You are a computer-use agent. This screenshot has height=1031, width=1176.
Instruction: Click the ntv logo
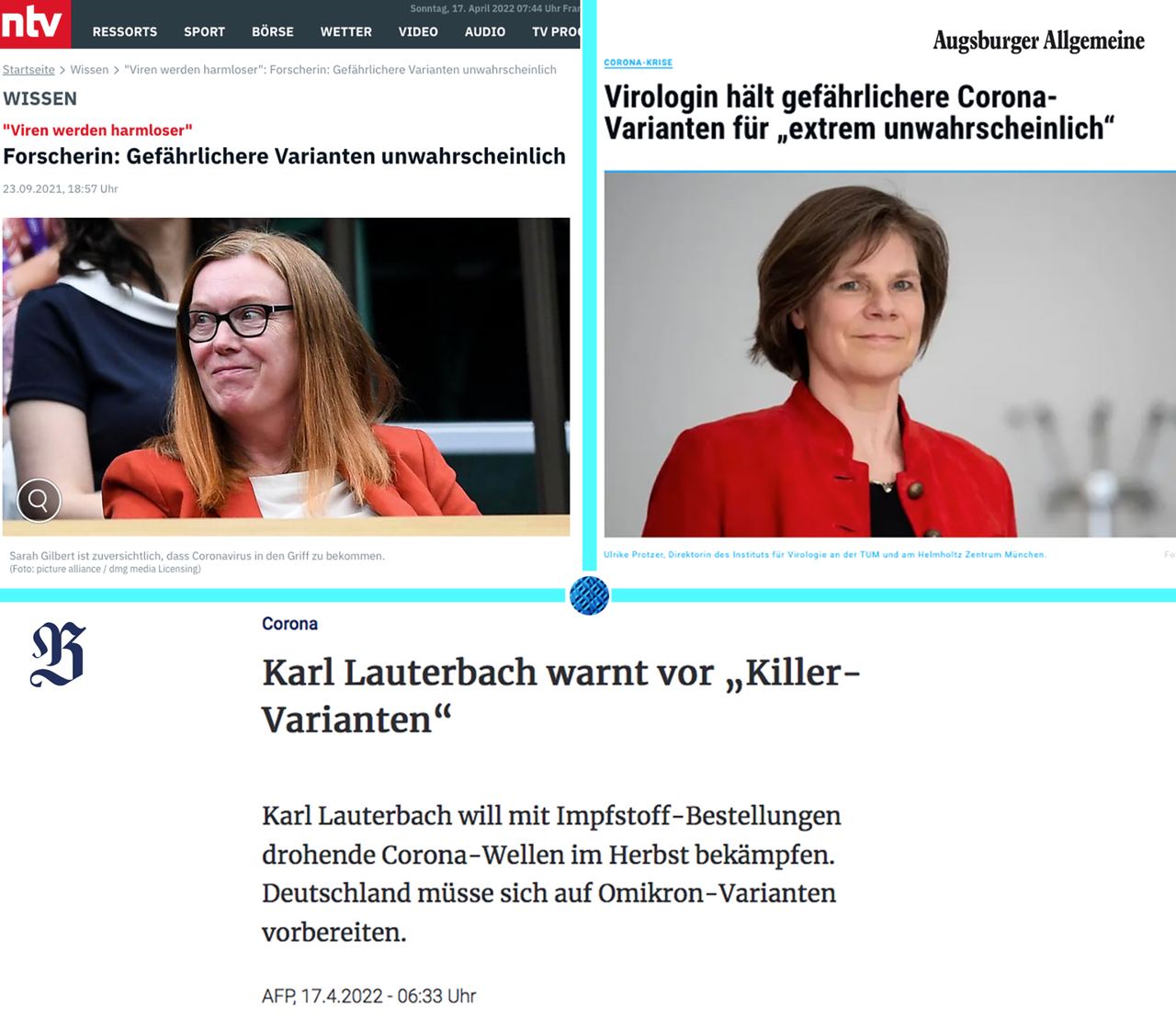click(x=35, y=23)
